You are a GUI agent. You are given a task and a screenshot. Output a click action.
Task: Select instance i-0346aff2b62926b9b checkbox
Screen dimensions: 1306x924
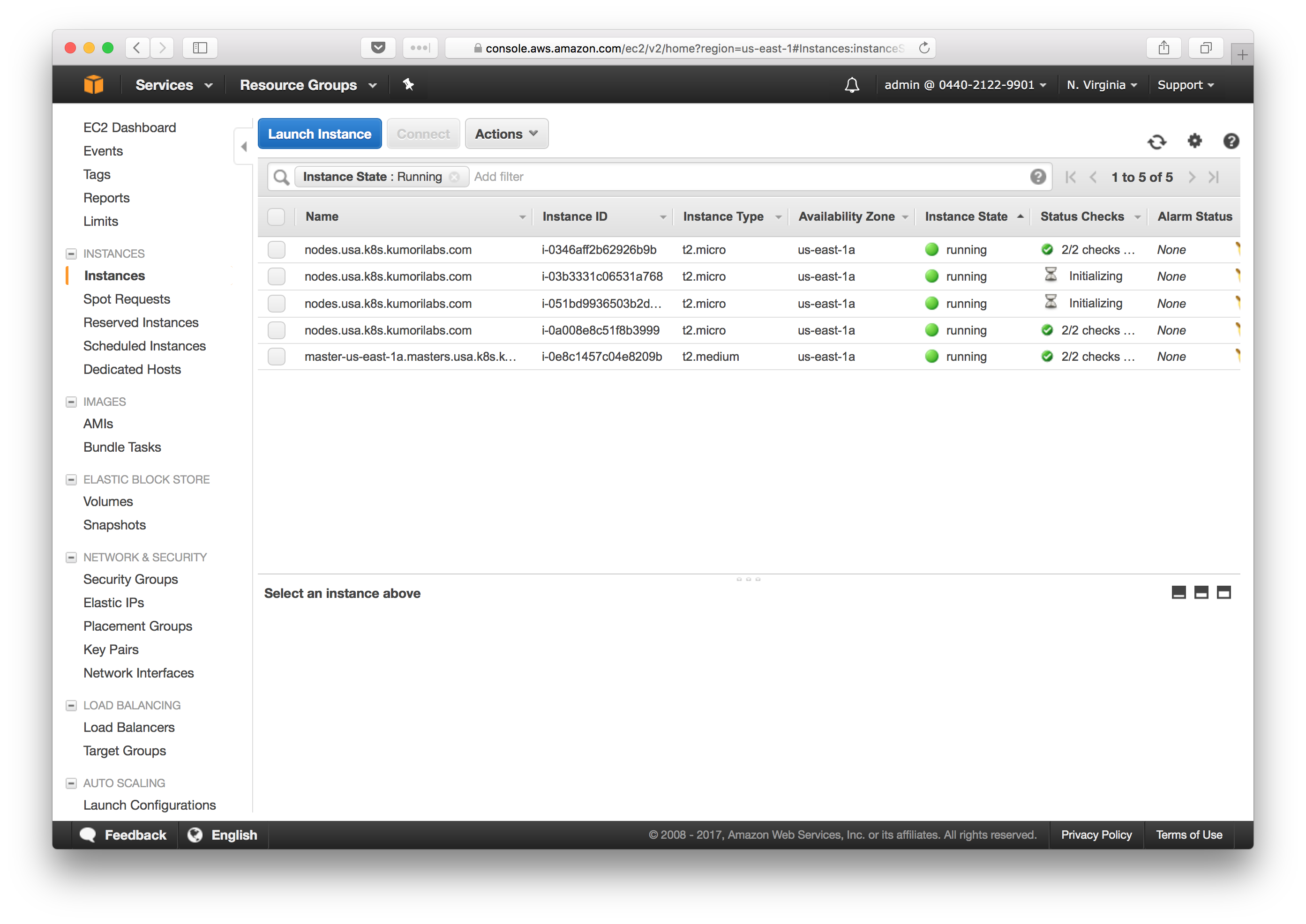click(276, 250)
